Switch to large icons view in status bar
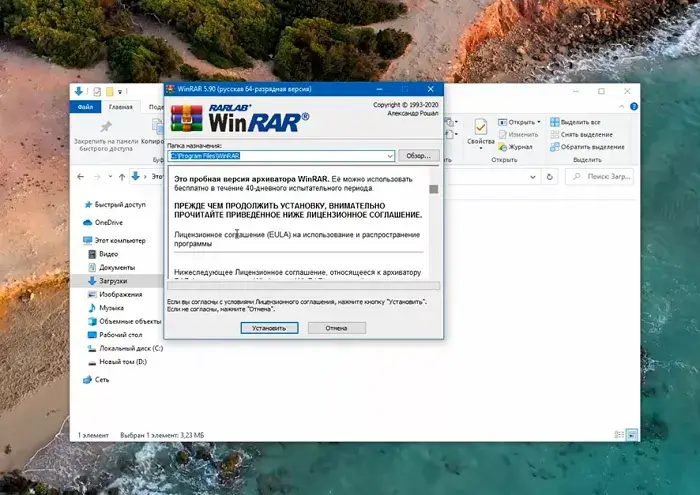Screen dimensions: 700x495 pos(632,435)
